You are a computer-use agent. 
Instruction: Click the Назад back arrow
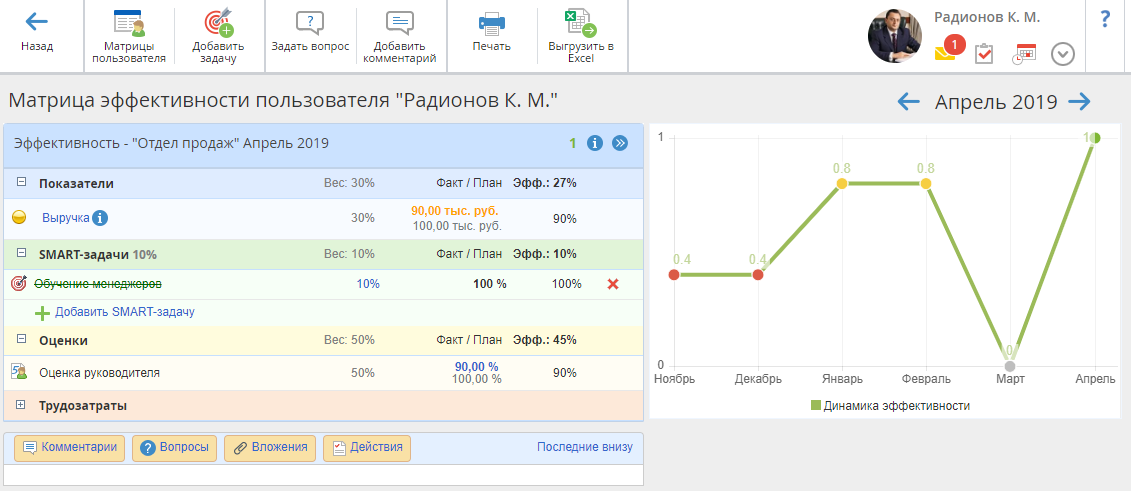(x=37, y=22)
